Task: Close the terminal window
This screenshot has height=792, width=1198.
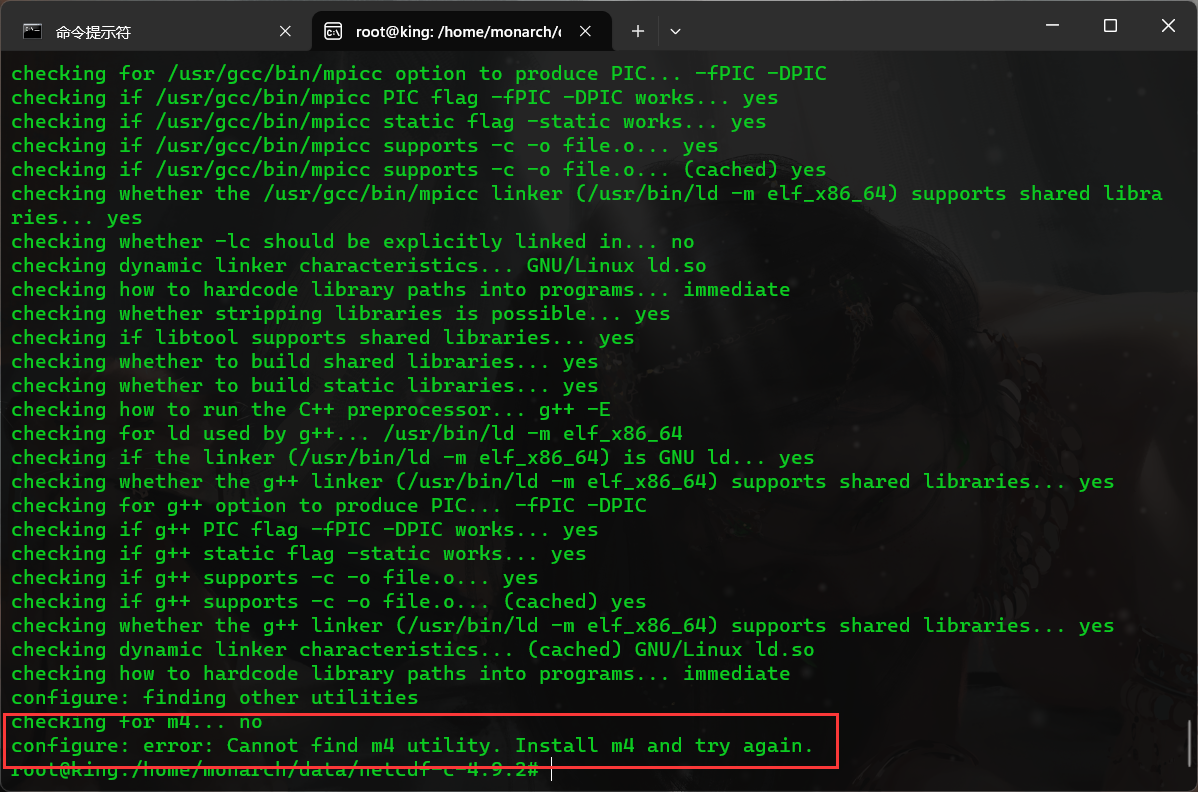Action: pos(1168,25)
